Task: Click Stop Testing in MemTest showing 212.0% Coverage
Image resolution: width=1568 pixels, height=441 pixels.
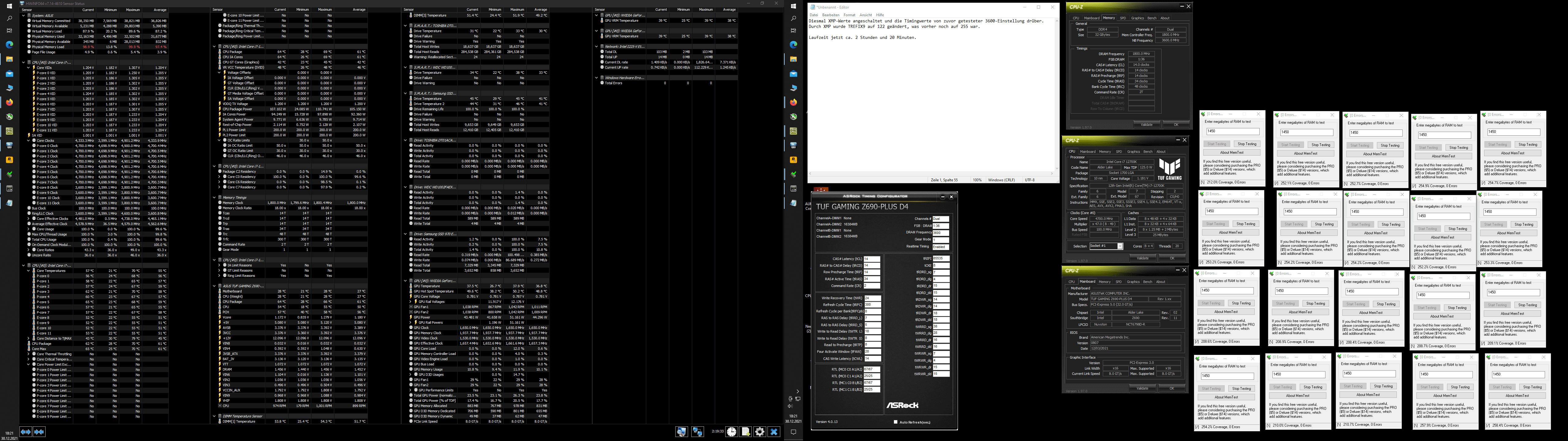Action: (x=1247, y=144)
